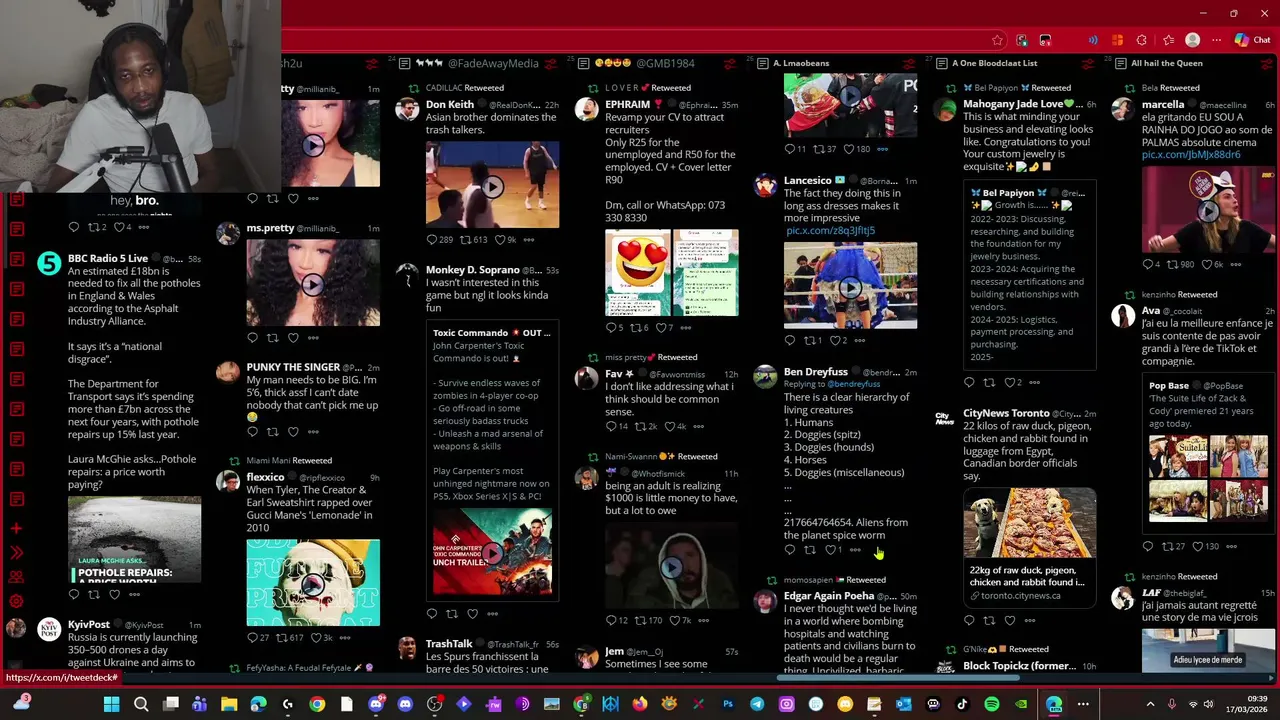Viewport: 1280px width, 720px height.
Task: Open Windows Start menu
Action: click(x=112, y=704)
